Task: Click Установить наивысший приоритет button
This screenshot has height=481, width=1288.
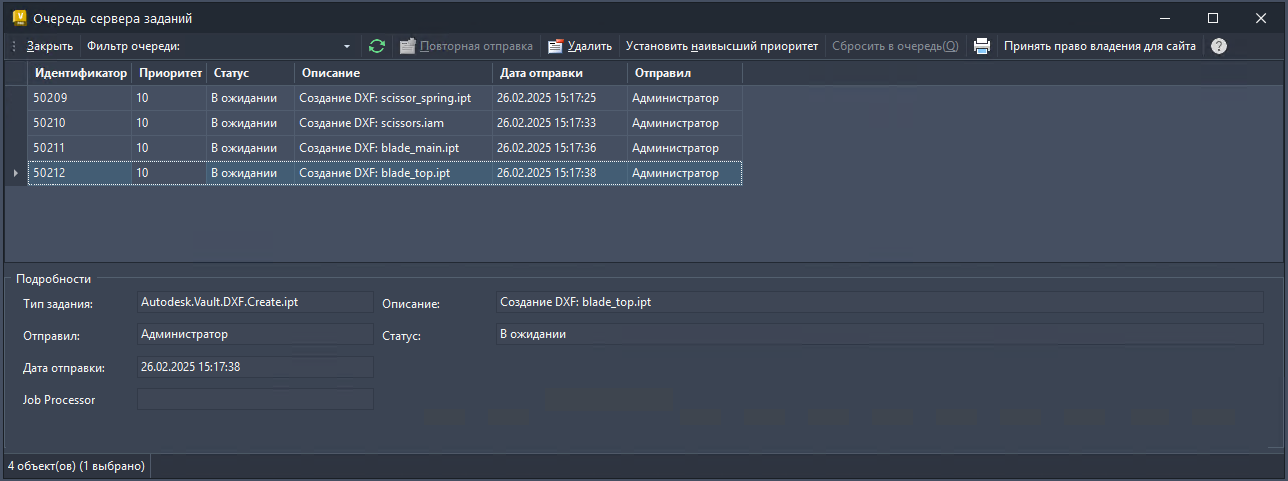Action: tap(721, 46)
